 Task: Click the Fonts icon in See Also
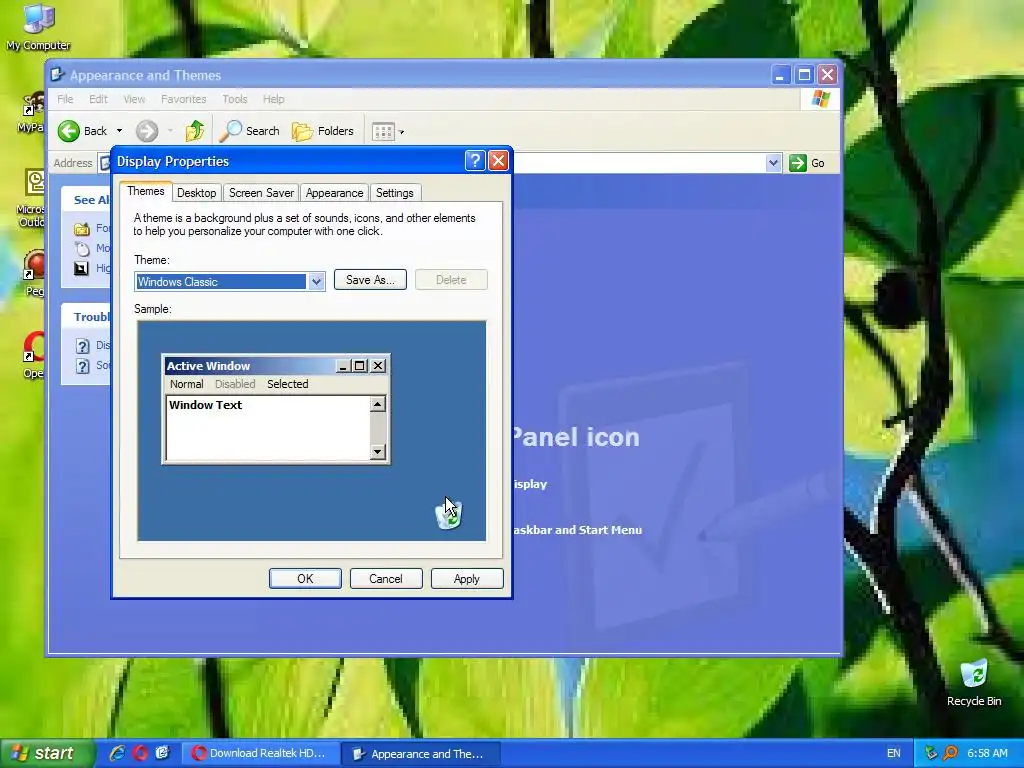(82, 229)
